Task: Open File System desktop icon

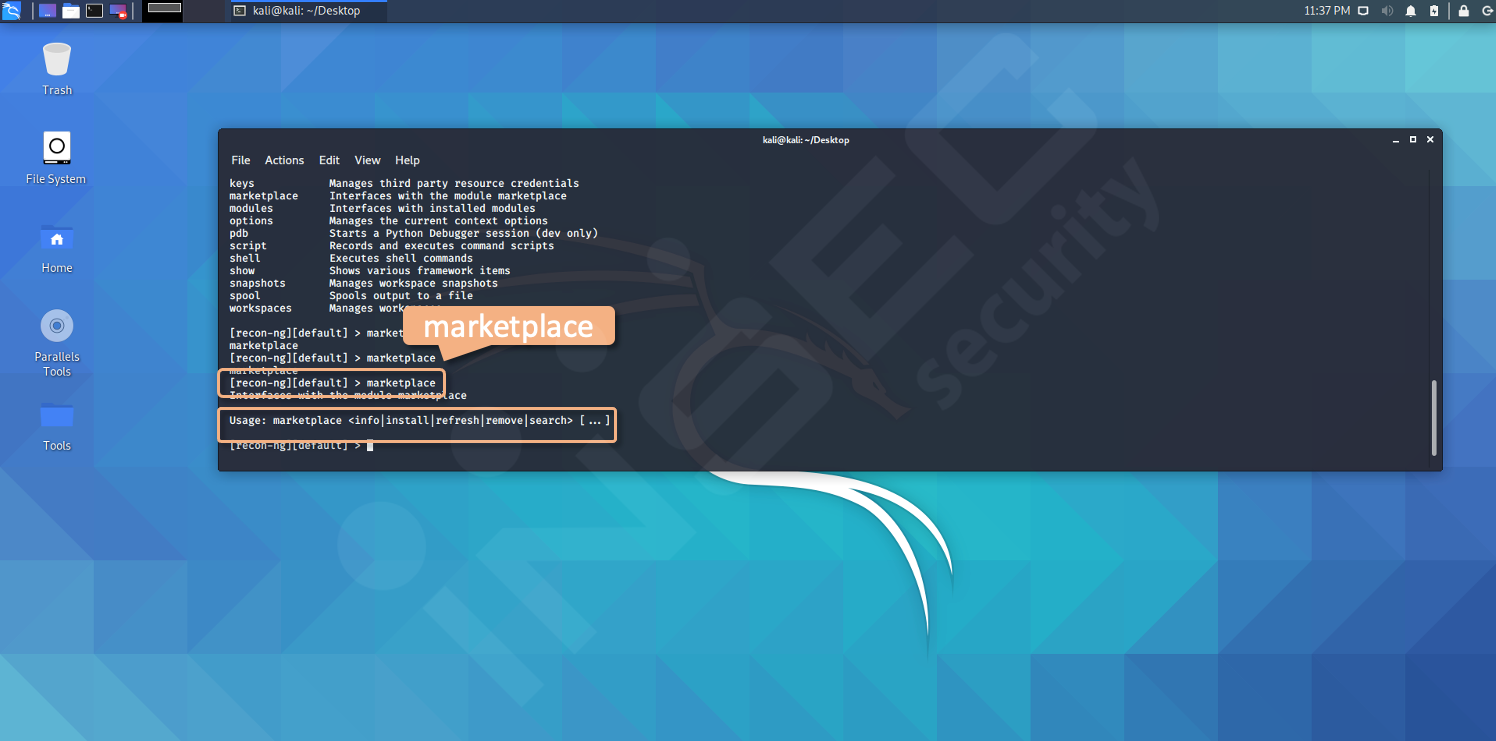Action: (x=56, y=158)
